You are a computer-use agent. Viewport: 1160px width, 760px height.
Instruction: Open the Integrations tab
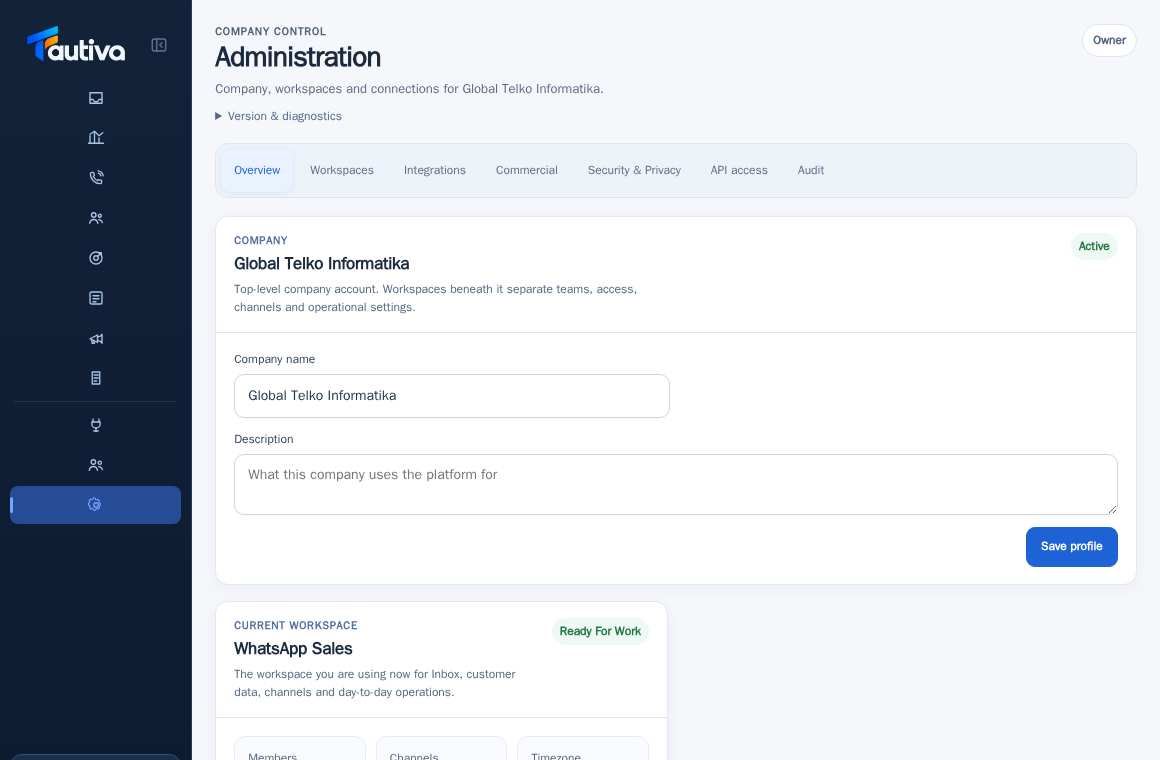(435, 170)
